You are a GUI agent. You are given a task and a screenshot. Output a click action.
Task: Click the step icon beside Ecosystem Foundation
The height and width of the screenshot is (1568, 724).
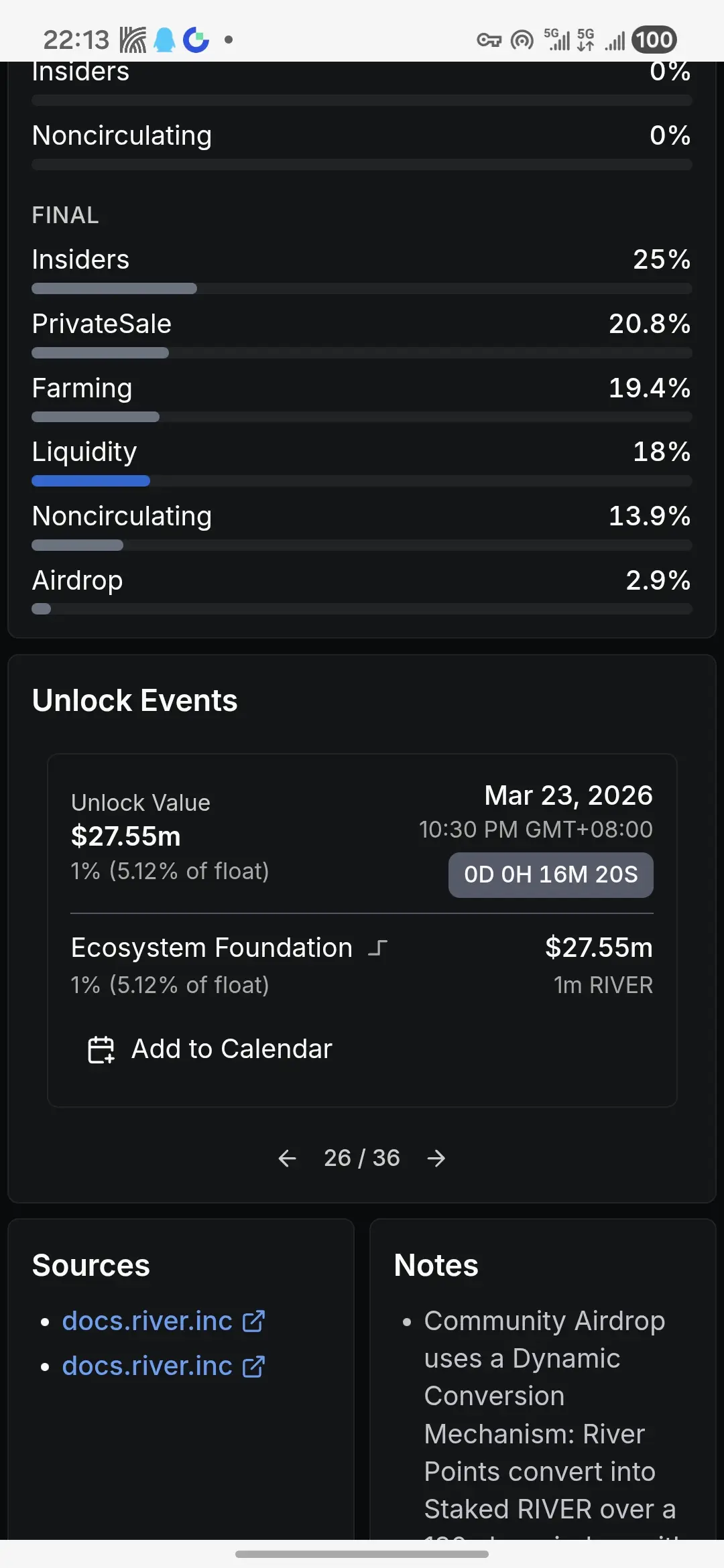pos(378,948)
